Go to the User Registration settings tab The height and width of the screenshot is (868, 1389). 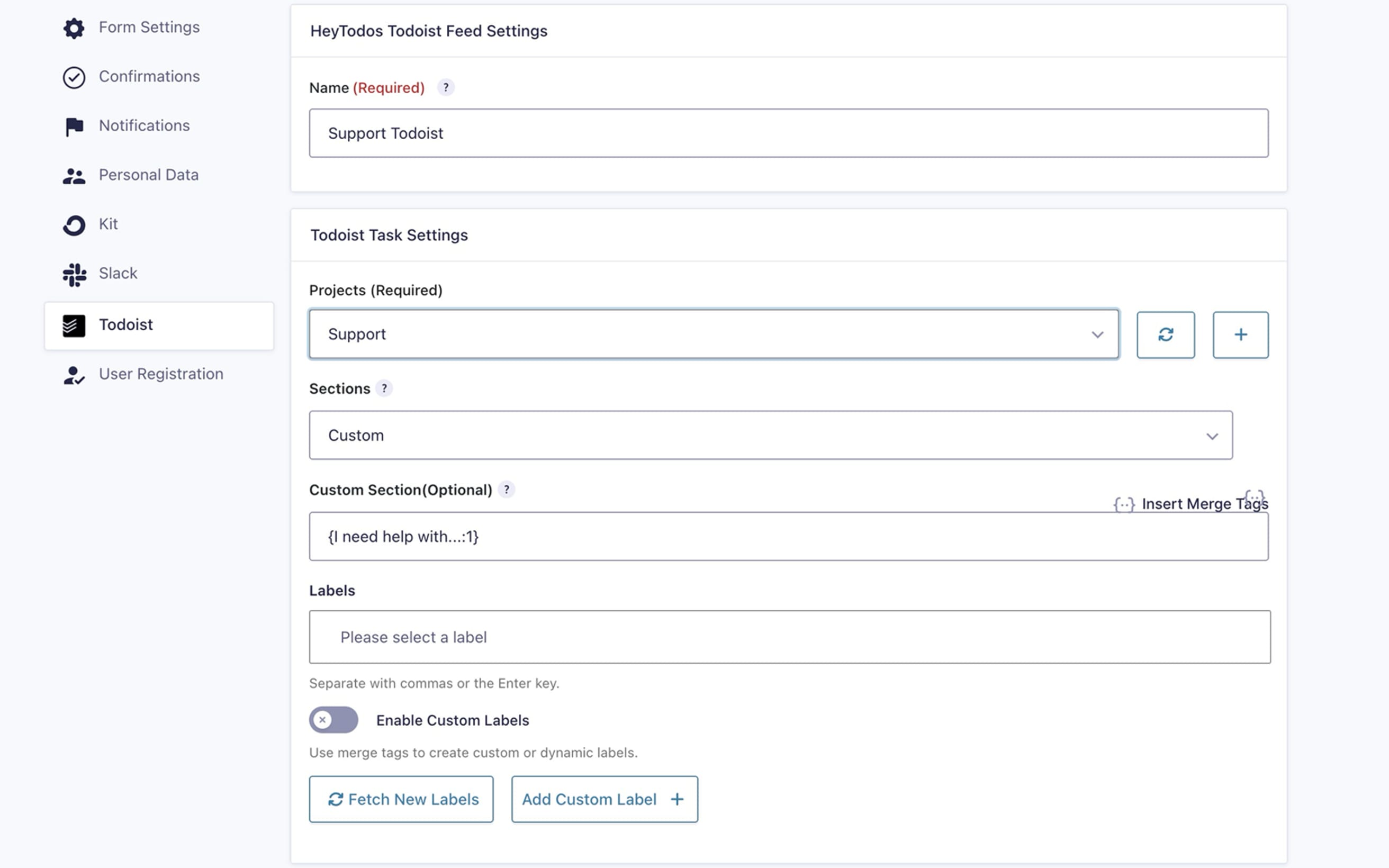click(x=161, y=374)
